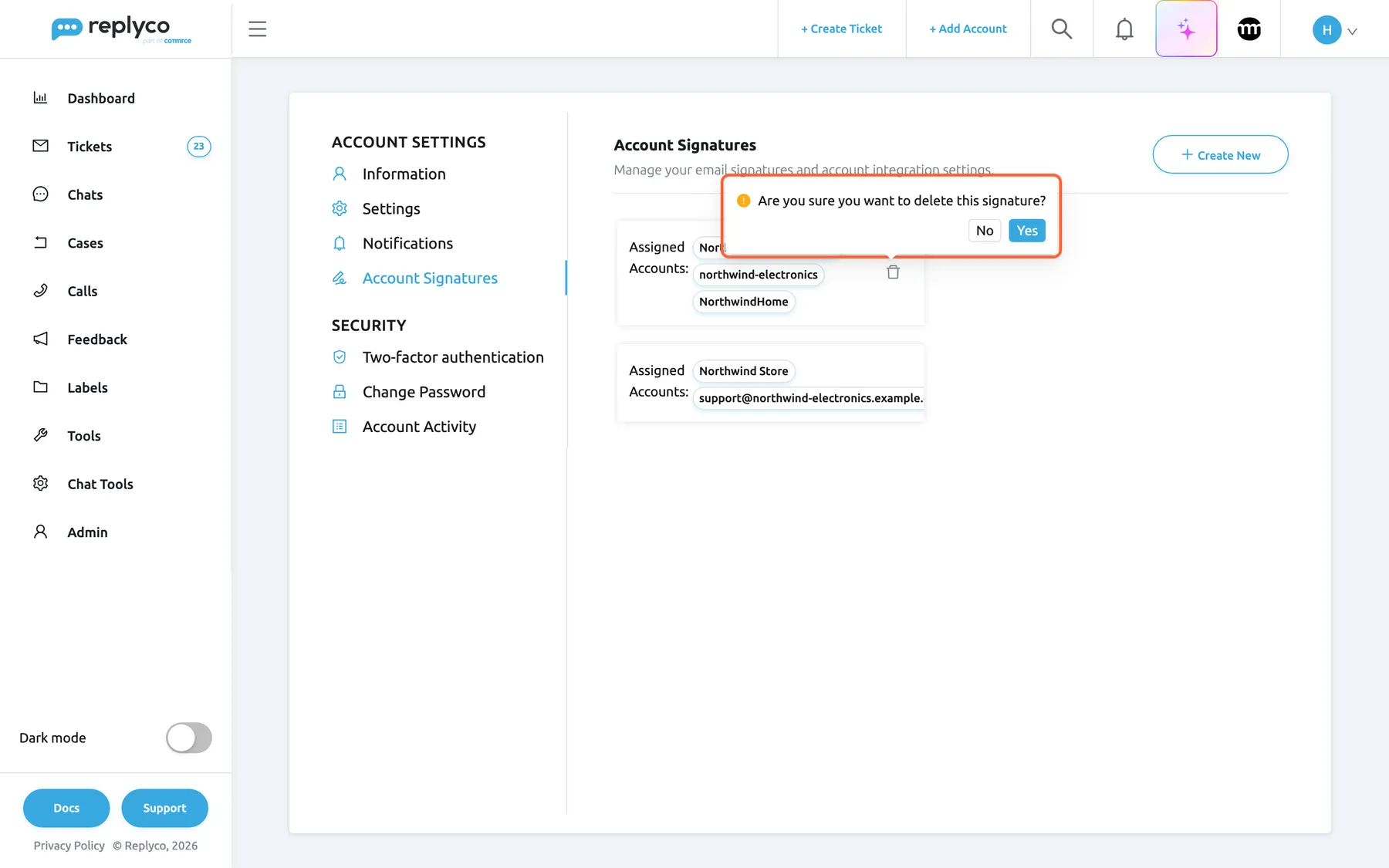Click + Add Account link
This screenshot has height=868, width=1389.
[x=968, y=29]
